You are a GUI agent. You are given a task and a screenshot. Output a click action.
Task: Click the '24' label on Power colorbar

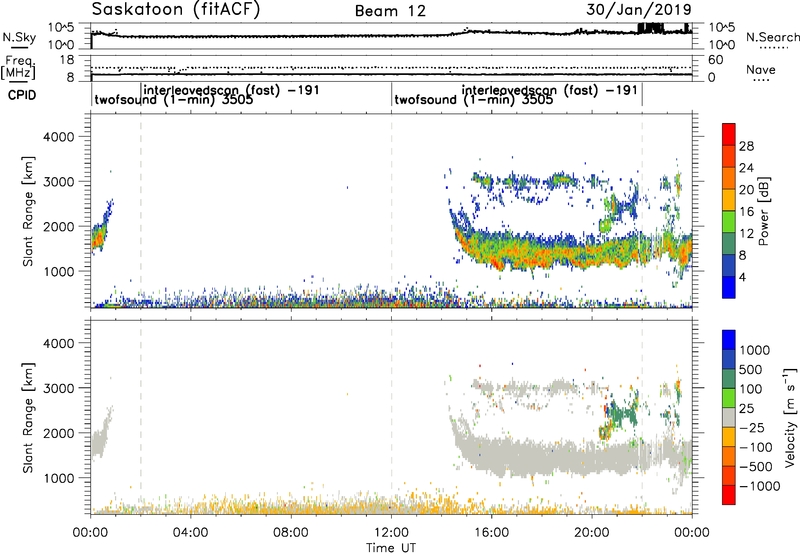point(746,168)
